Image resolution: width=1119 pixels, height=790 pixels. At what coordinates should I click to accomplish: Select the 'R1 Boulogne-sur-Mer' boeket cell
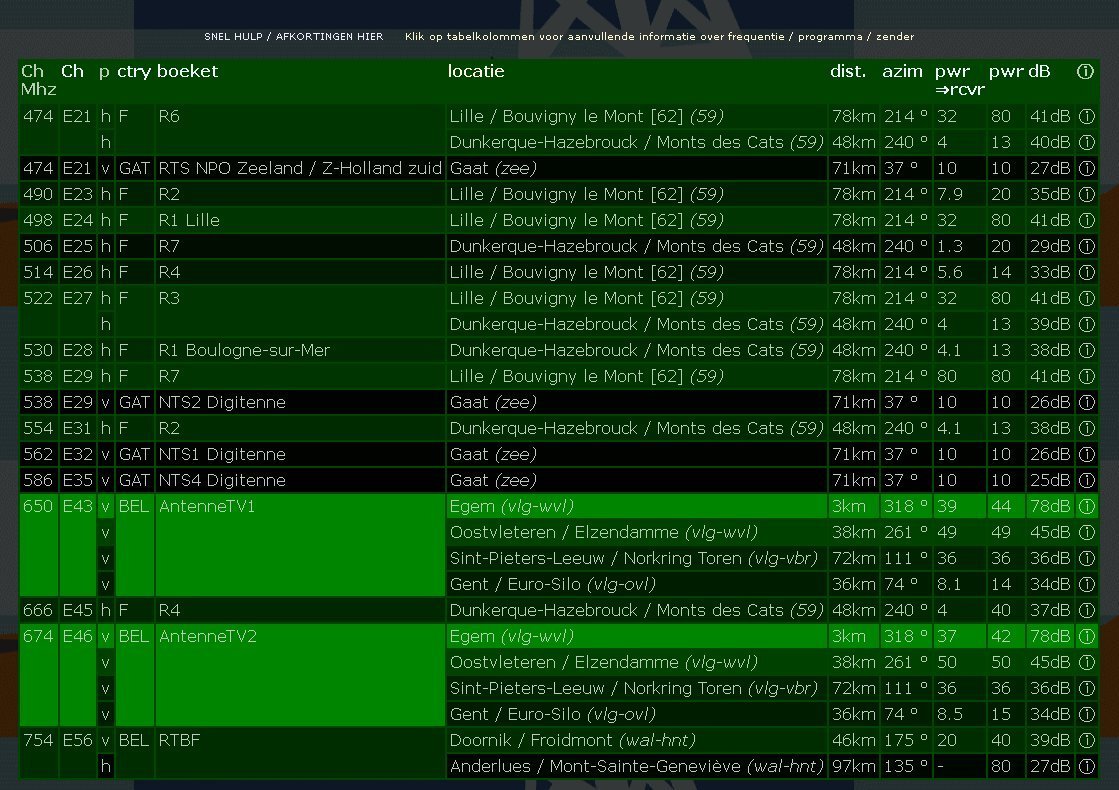pos(300,350)
